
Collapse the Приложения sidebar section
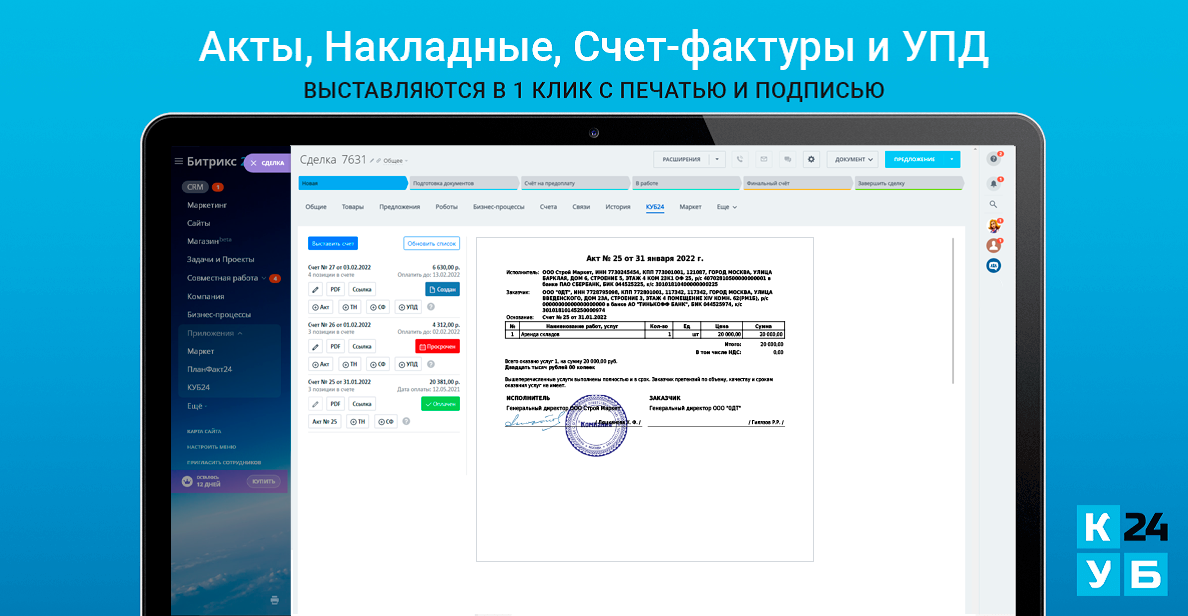(214, 333)
